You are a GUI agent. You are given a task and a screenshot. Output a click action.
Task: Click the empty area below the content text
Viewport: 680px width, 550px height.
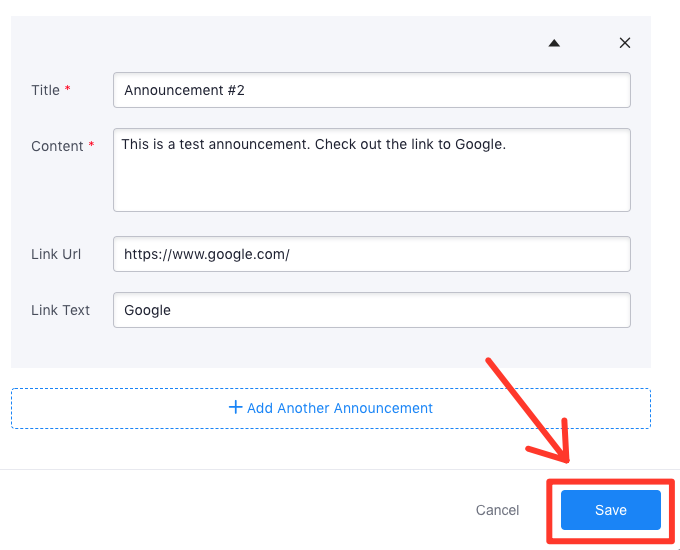pos(371,185)
